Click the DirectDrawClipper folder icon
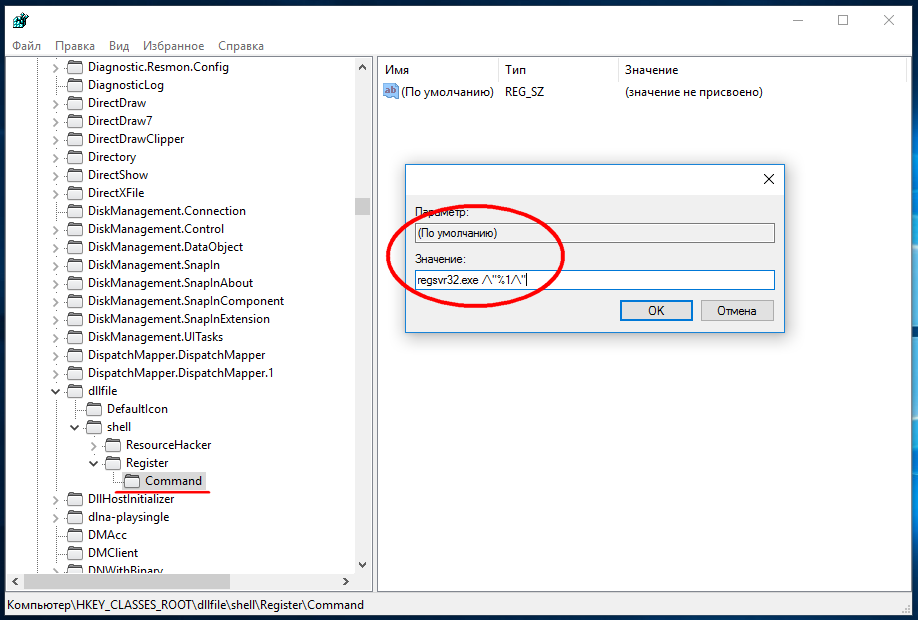The height and width of the screenshot is (620, 918). [x=75, y=139]
